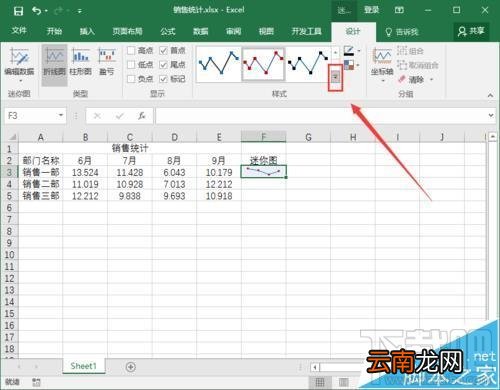Screen dimensions: 500x390
Task: Add a new sheet with the plus icon
Action: click(x=131, y=367)
